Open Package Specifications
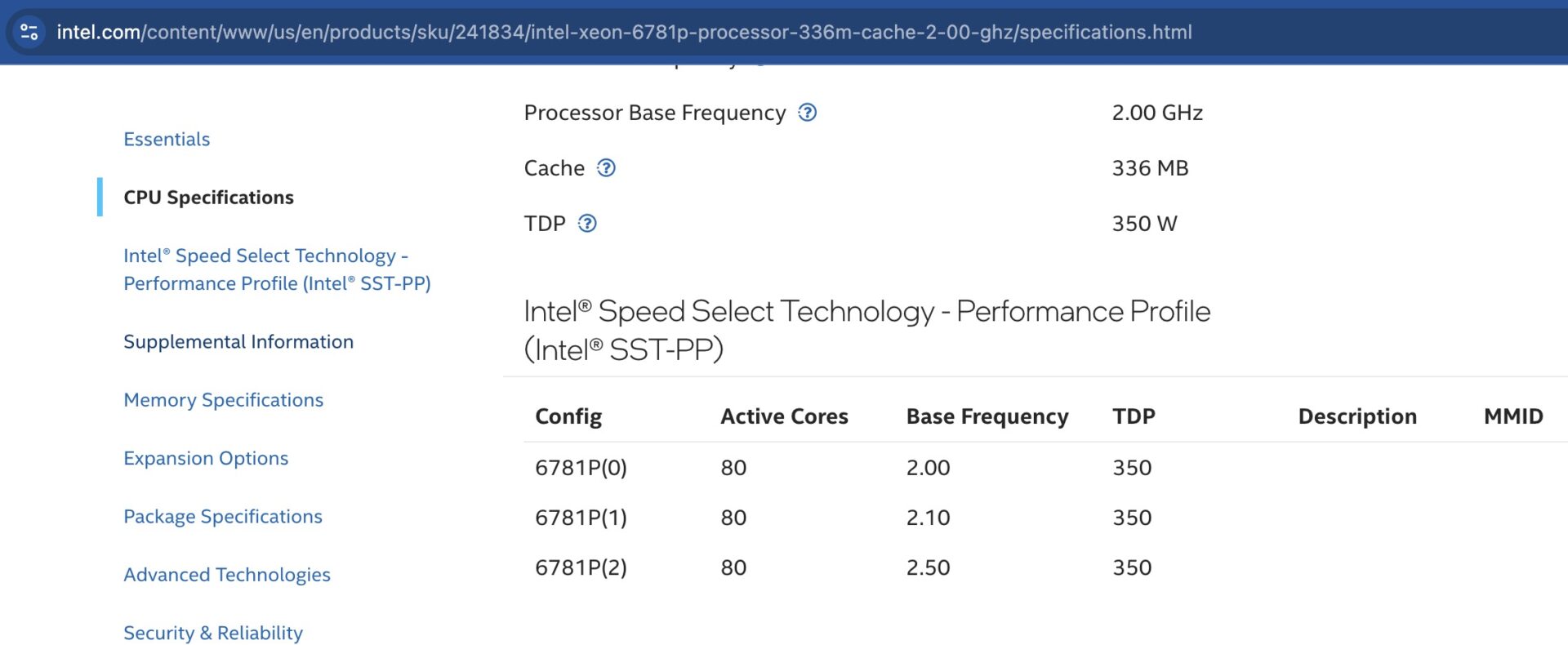 pos(222,516)
